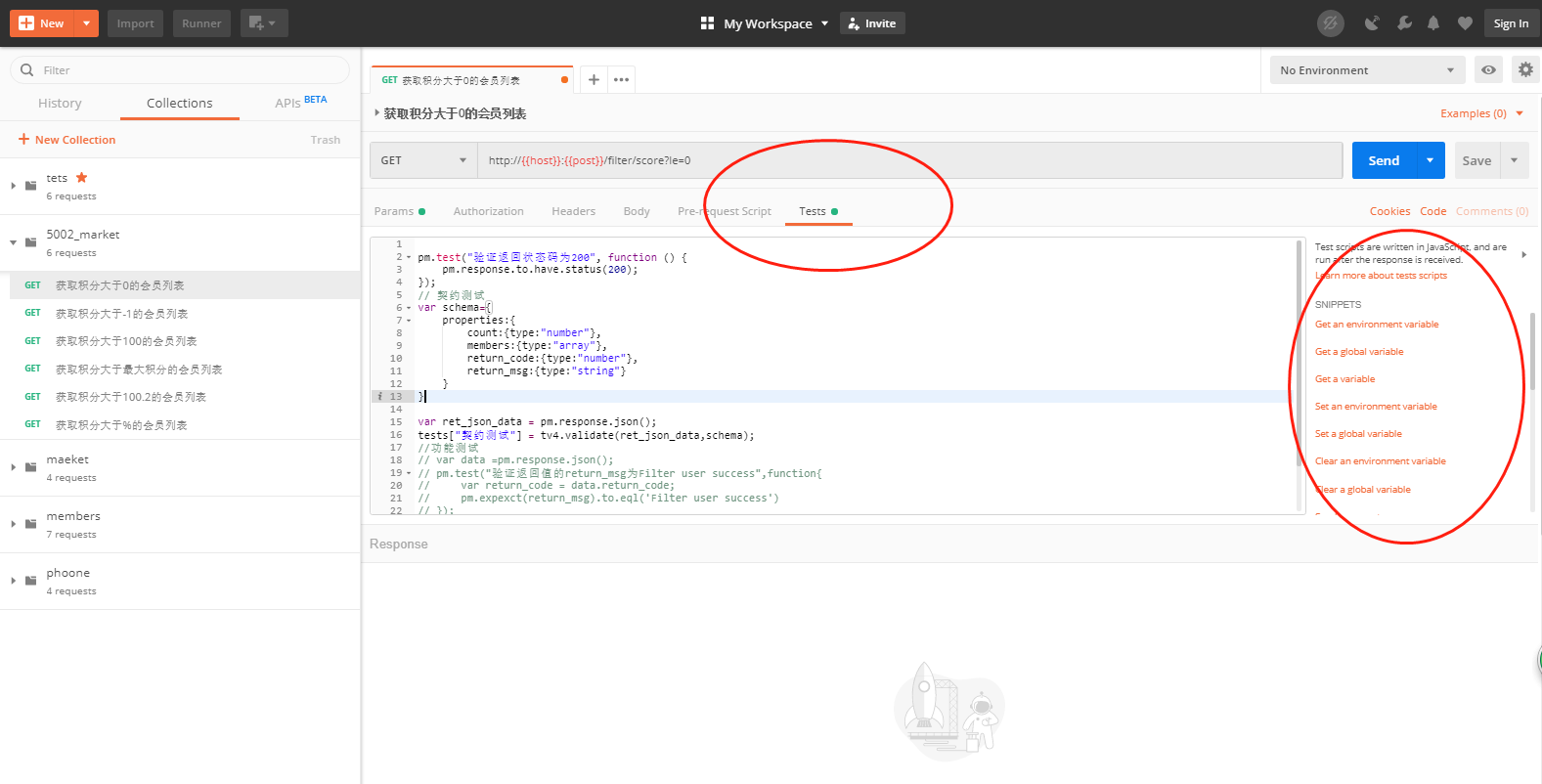Click the phoone collection folder icon
Image resolution: width=1542 pixels, height=784 pixels.
pyautogui.click(x=30, y=581)
